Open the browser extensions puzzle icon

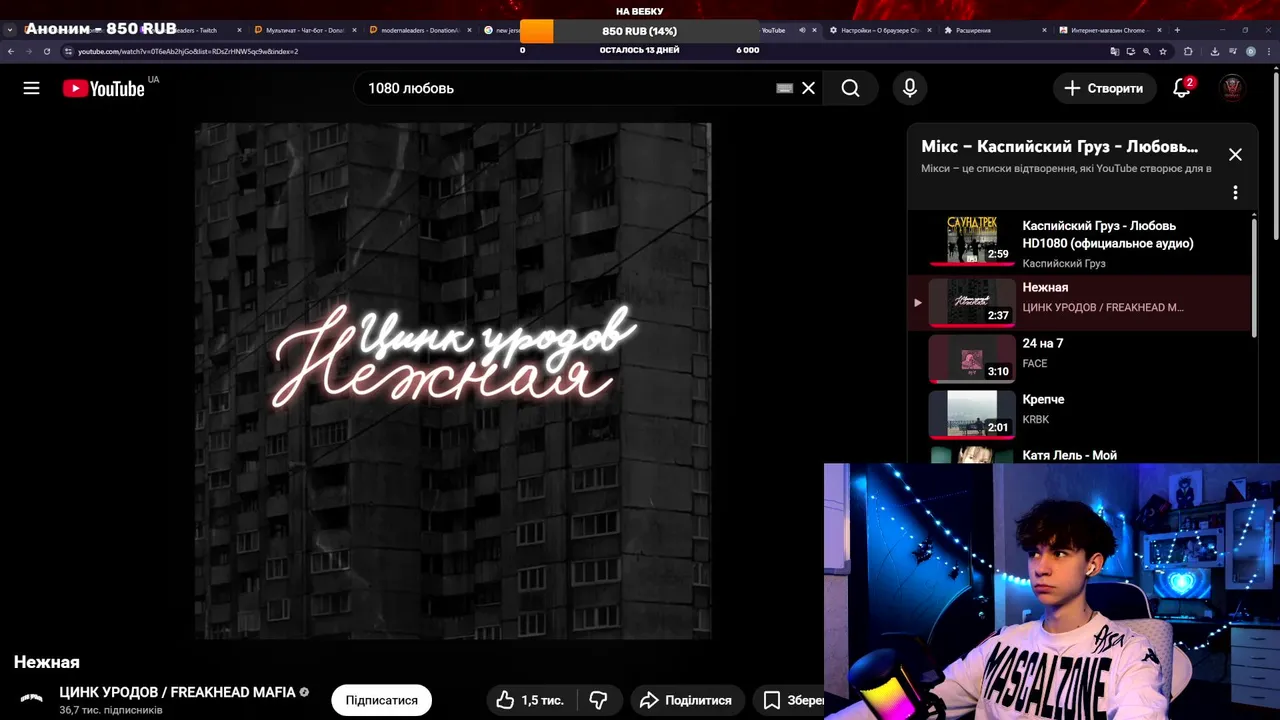pyautogui.click(x=1188, y=51)
